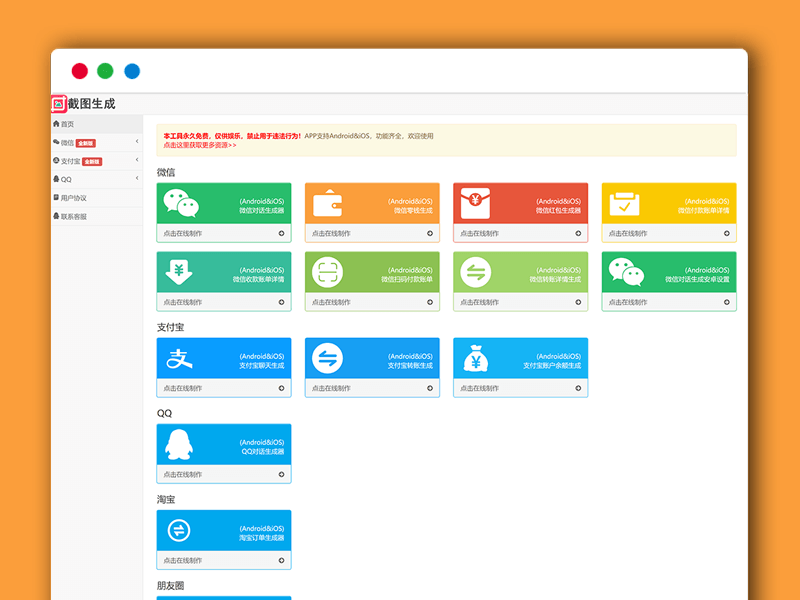Click 点击在线制作 under 微信对话生成安卓设置
The image size is (800, 600).
point(628,302)
